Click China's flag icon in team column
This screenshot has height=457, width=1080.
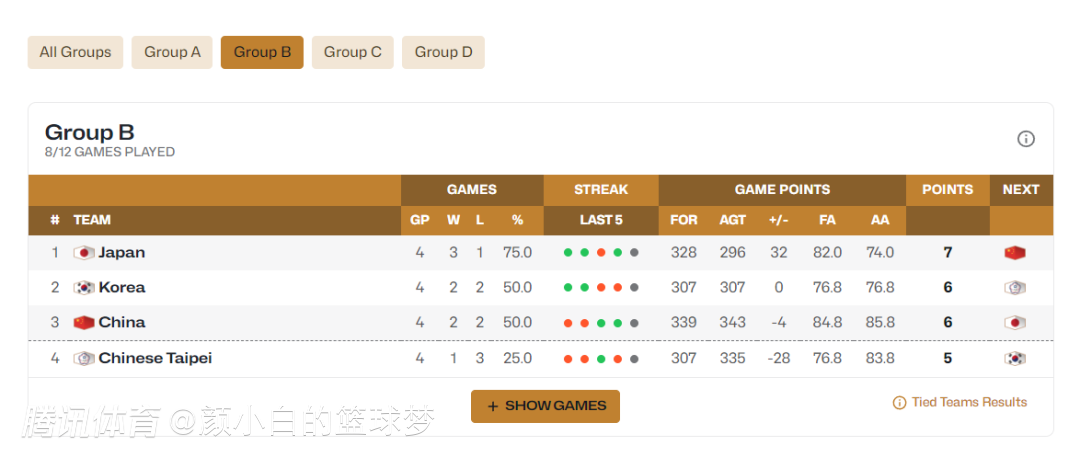84,323
